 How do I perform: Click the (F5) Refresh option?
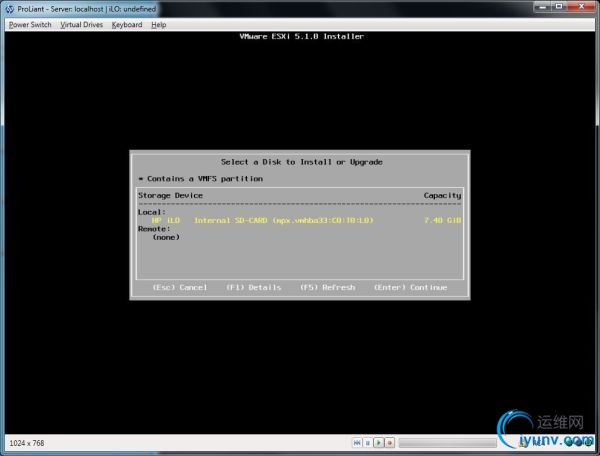[x=328, y=287]
